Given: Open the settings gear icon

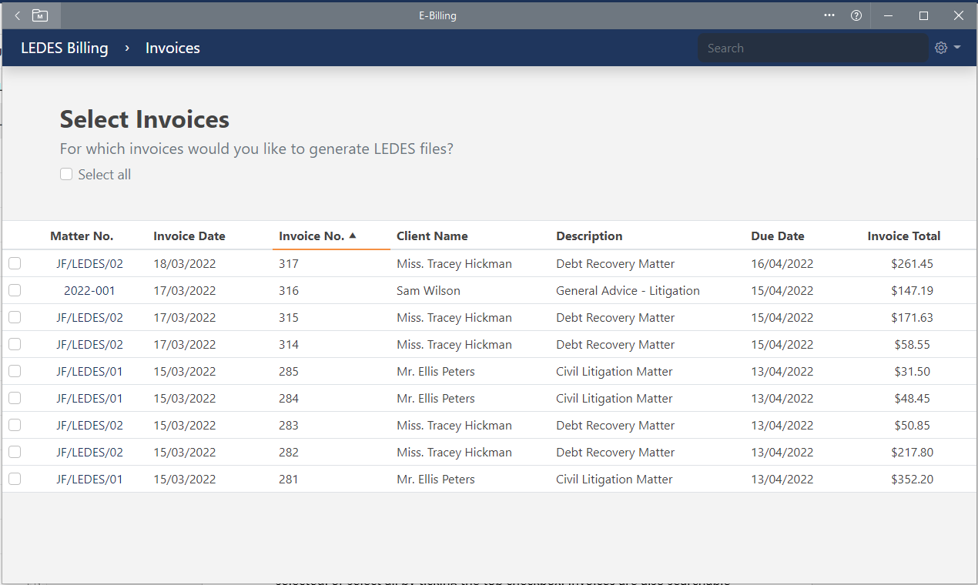Looking at the screenshot, I should (x=941, y=48).
